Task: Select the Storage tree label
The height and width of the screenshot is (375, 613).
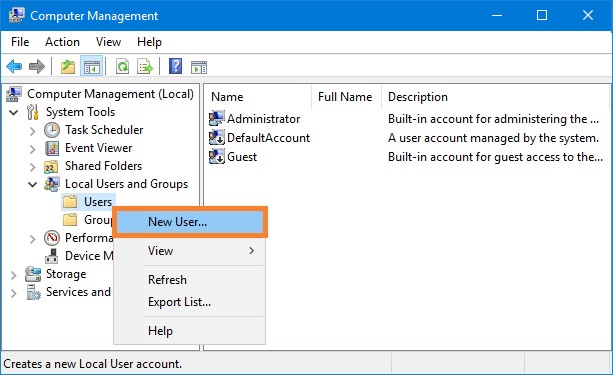Action: [66, 274]
